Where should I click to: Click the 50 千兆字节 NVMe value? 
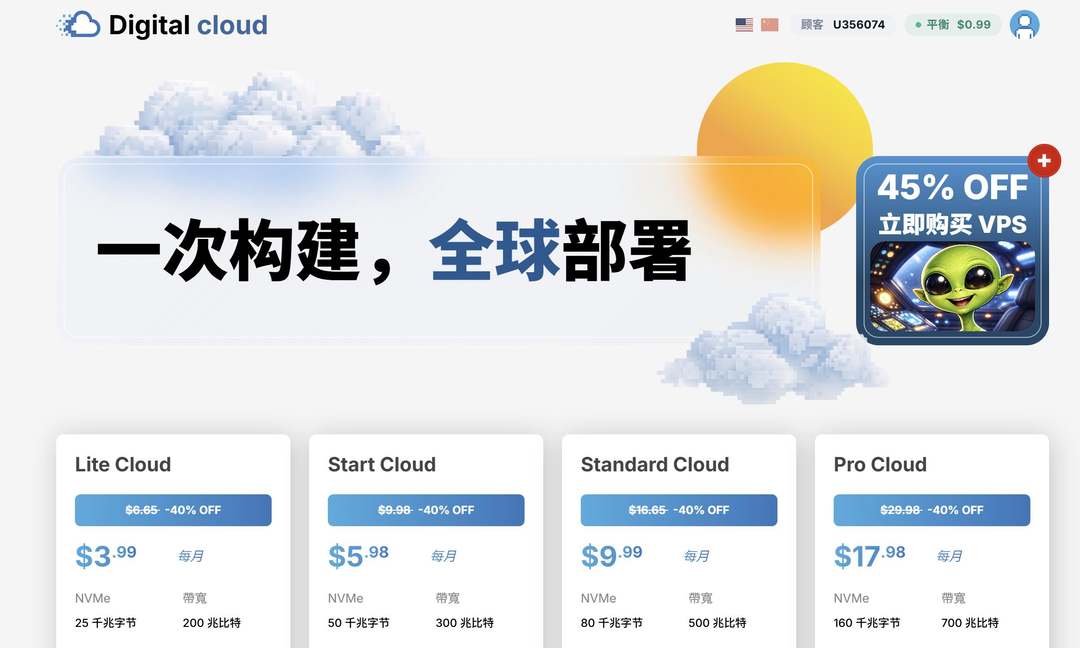(358, 623)
